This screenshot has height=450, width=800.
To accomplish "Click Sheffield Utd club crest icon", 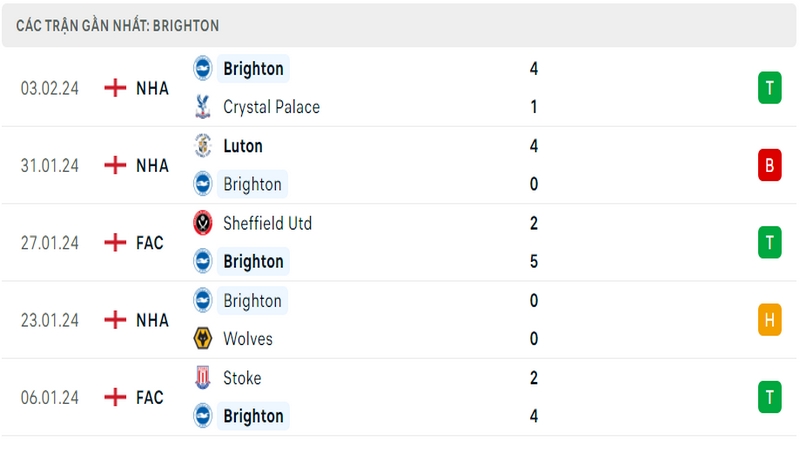I will point(203,223).
